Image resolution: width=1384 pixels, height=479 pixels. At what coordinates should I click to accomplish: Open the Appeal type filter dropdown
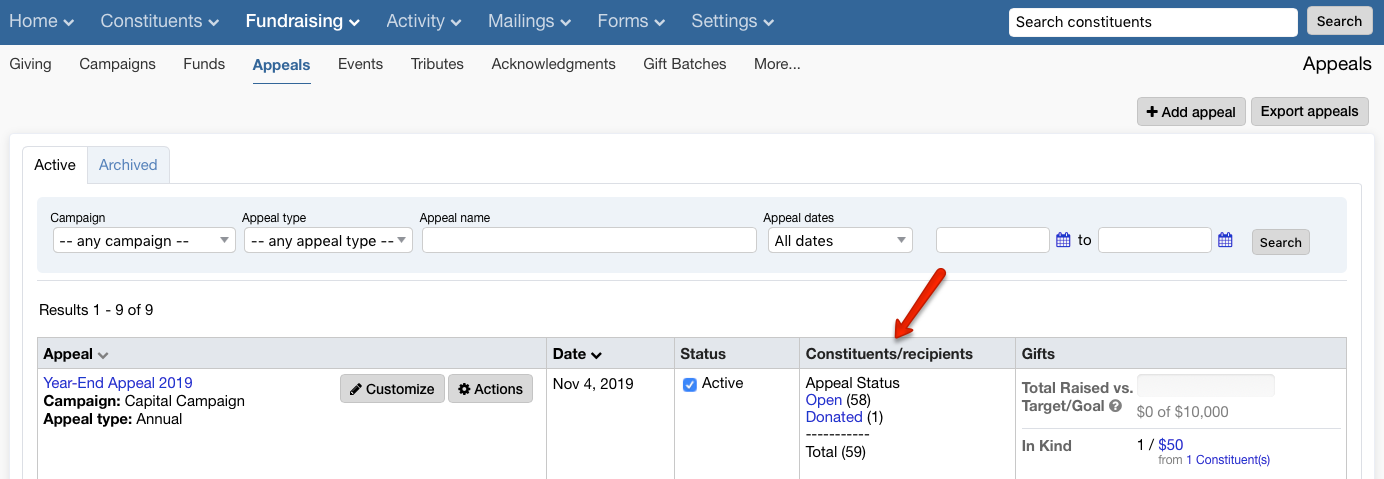(x=328, y=240)
